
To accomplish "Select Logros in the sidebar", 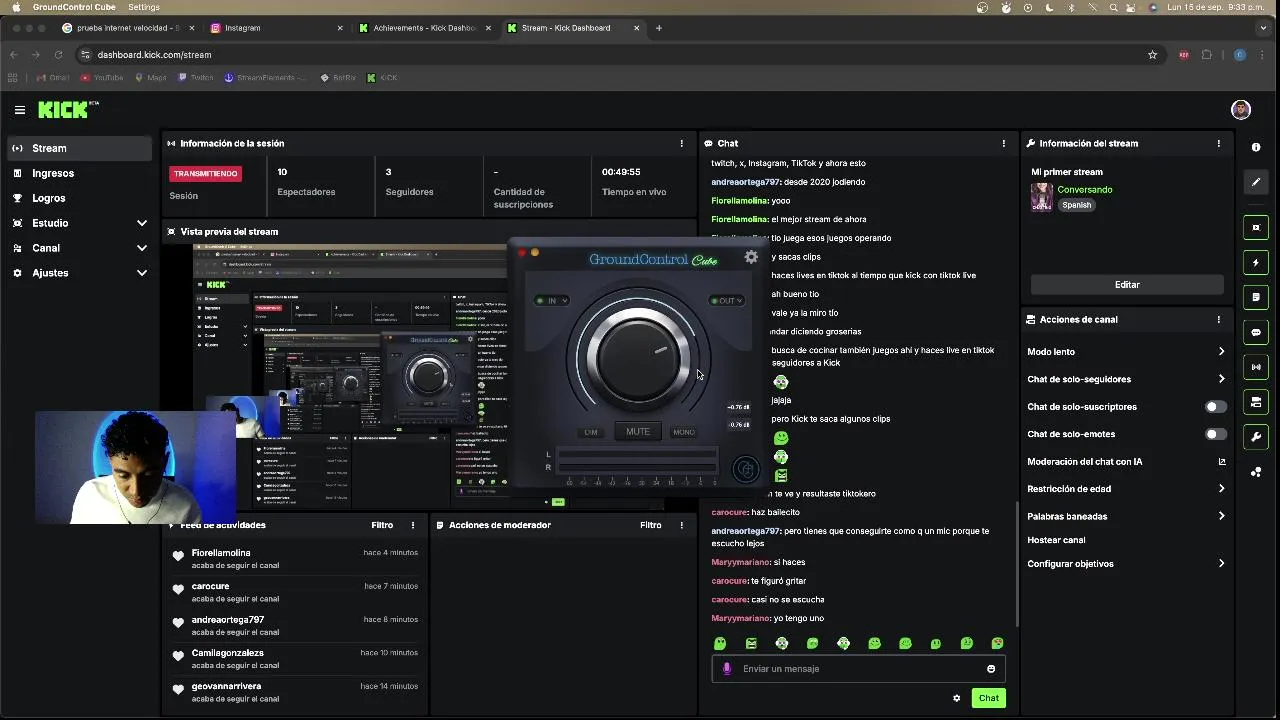I will coord(80,198).
